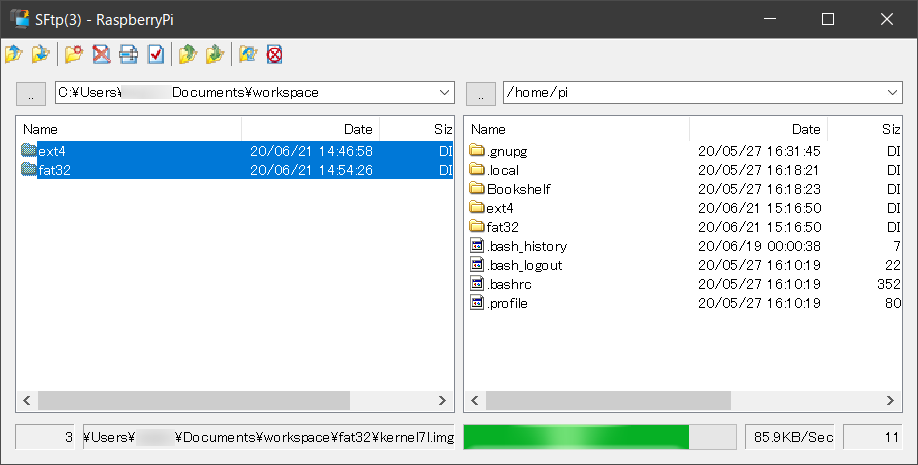Select the remote Bookshelf folder
918x465 pixels.
pyautogui.click(x=510, y=189)
